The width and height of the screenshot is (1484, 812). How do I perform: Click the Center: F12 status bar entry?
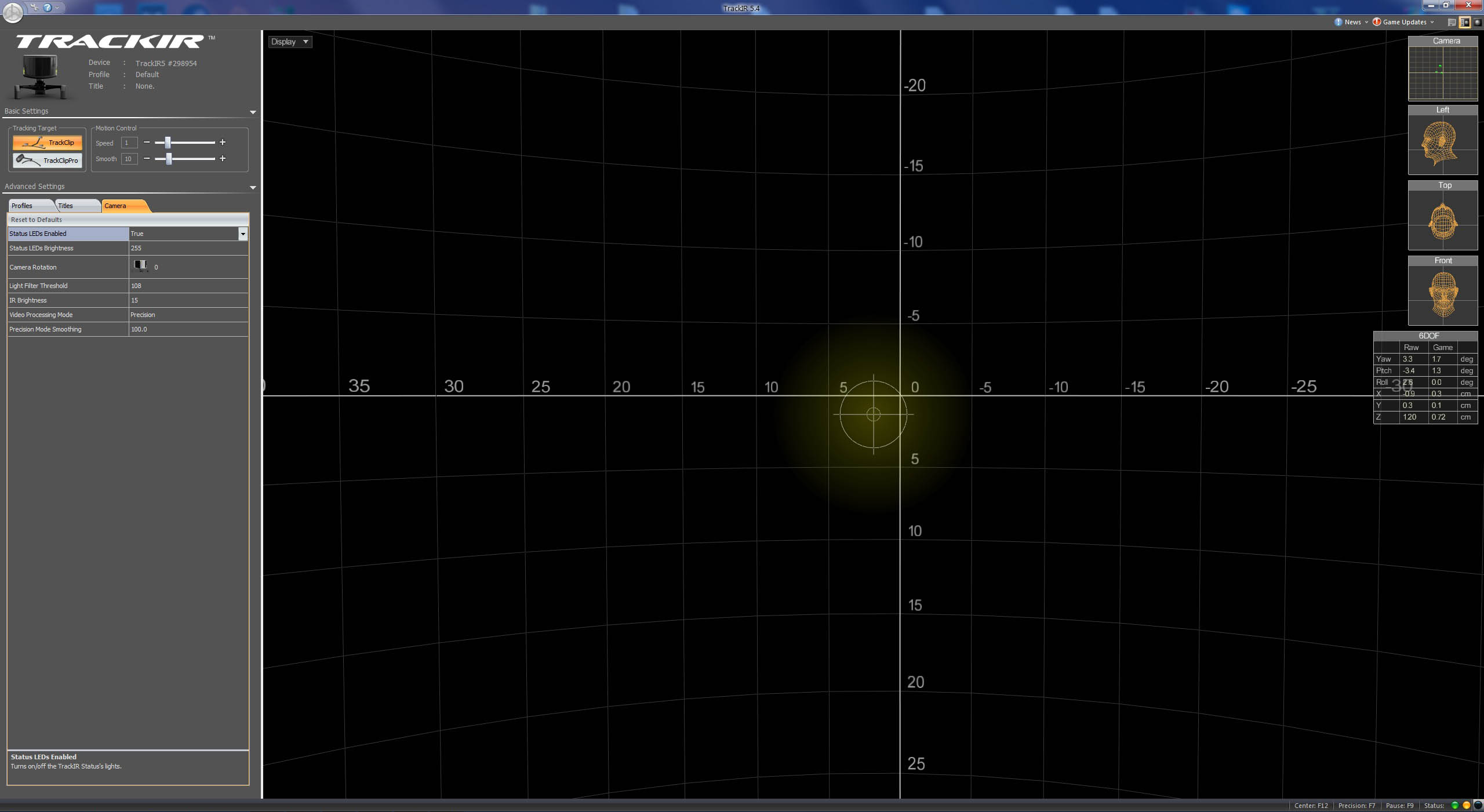point(1311,806)
